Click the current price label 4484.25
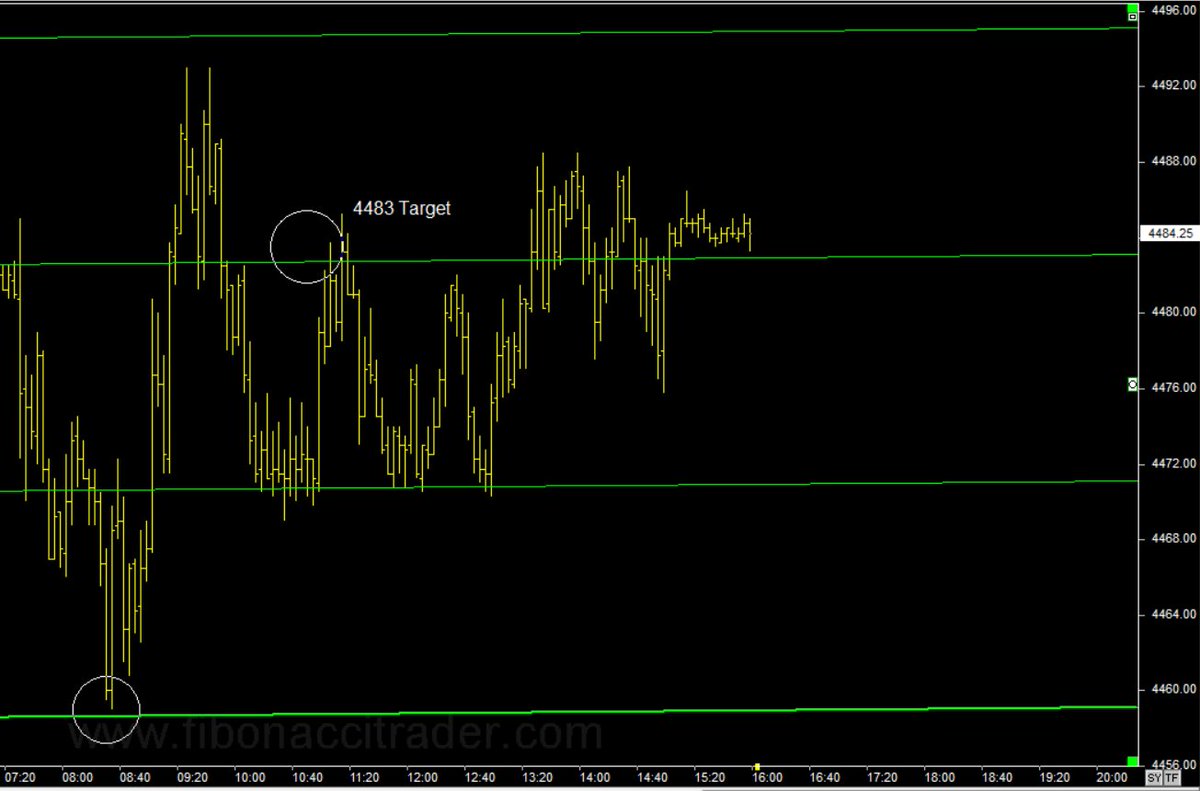 (1170, 234)
